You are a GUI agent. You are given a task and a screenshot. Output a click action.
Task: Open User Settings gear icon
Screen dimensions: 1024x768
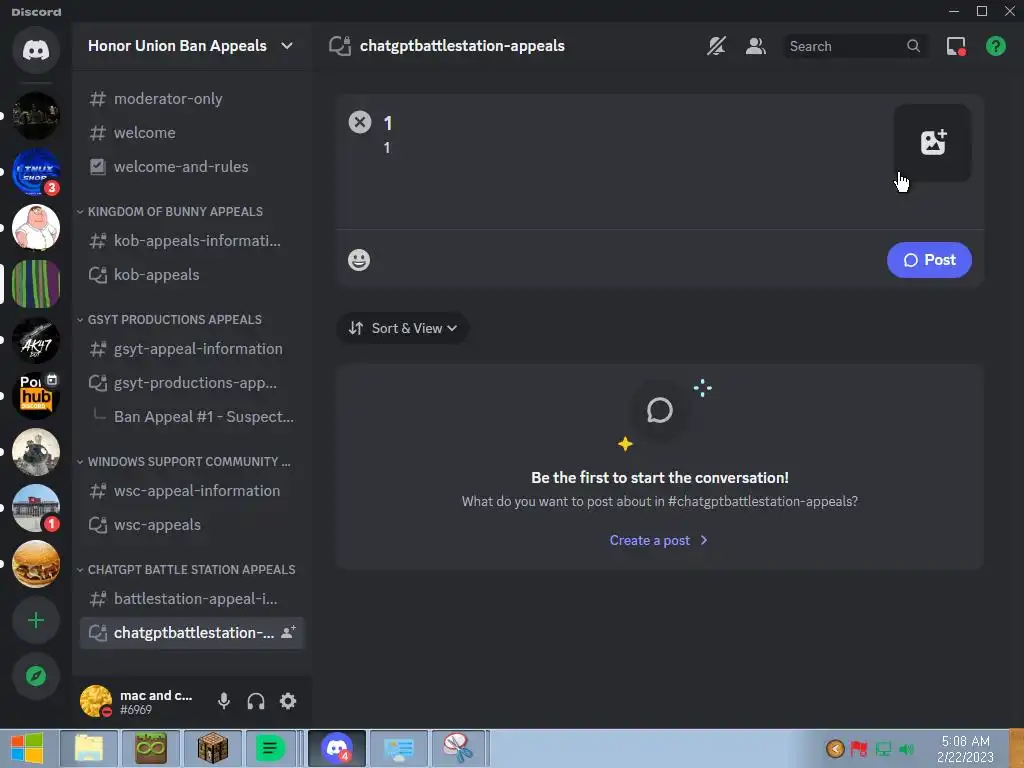(x=288, y=701)
